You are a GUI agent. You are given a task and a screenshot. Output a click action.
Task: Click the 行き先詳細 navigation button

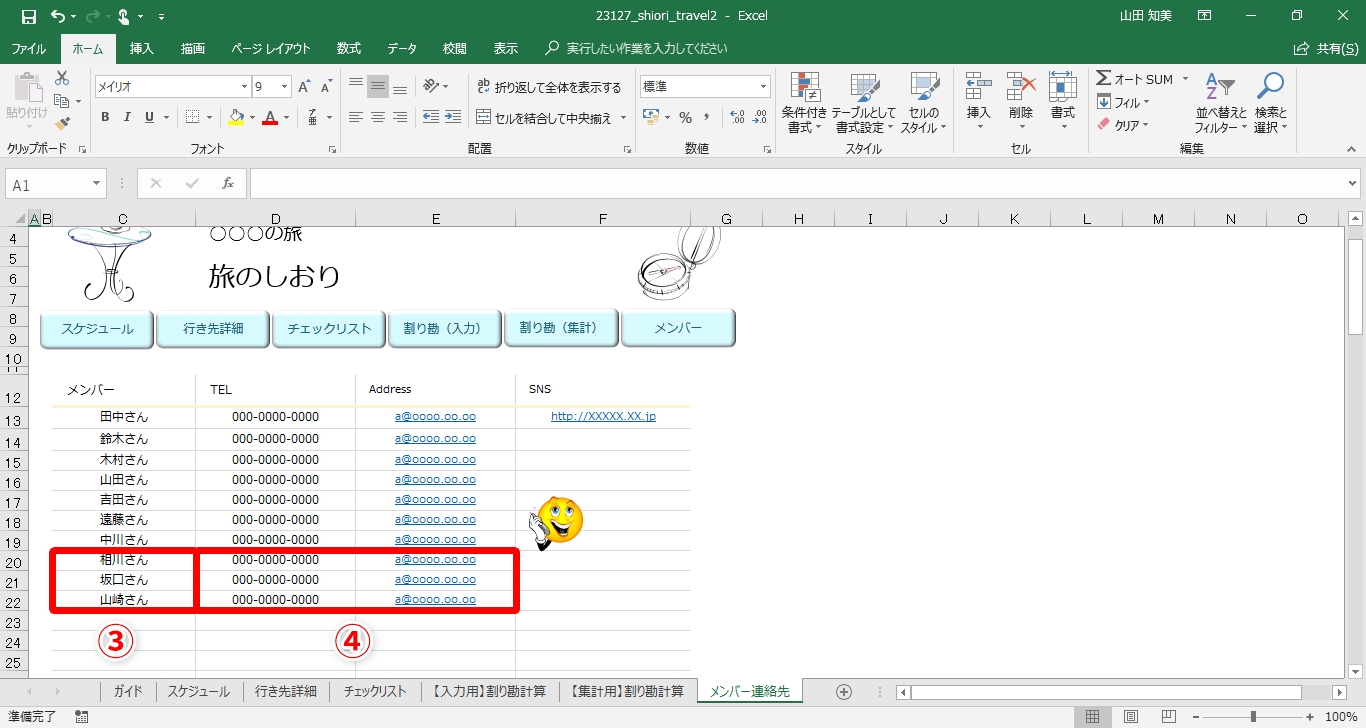click(213, 328)
